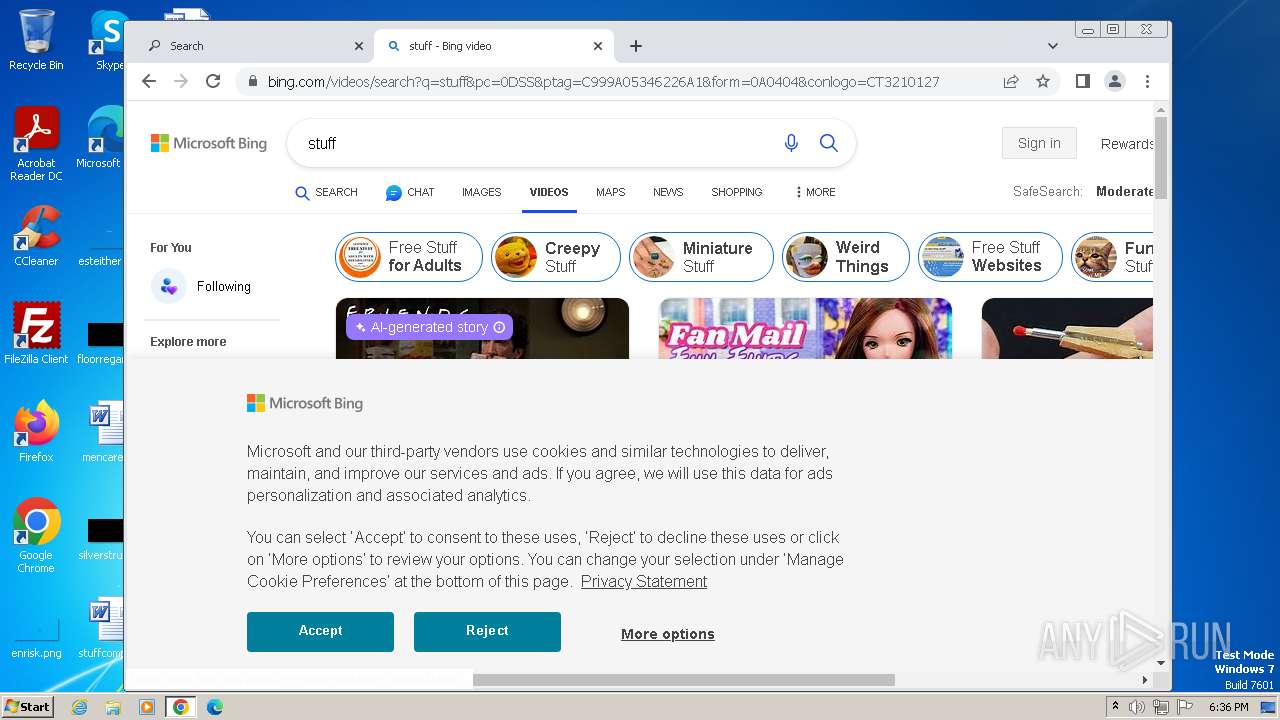Open the Windows Start menu
The width and height of the screenshot is (1280, 720).
pos(27,707)
